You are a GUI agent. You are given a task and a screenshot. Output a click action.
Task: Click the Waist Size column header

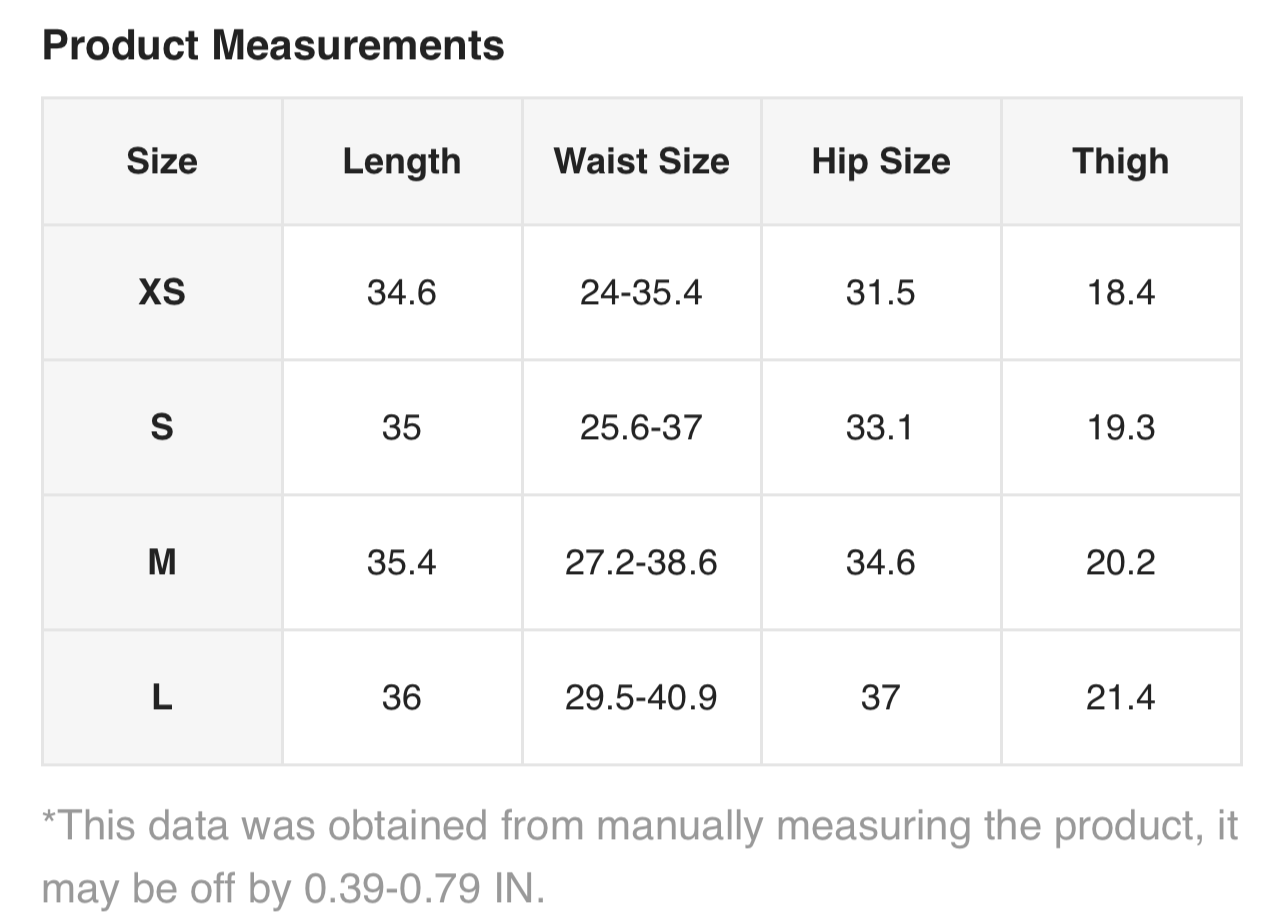click(641, 161)
